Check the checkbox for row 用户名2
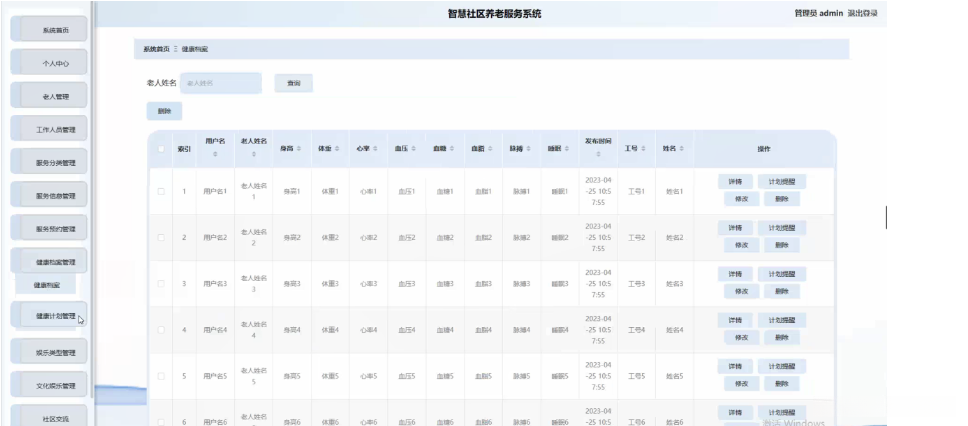968x426 pixels. coord(161,238)
